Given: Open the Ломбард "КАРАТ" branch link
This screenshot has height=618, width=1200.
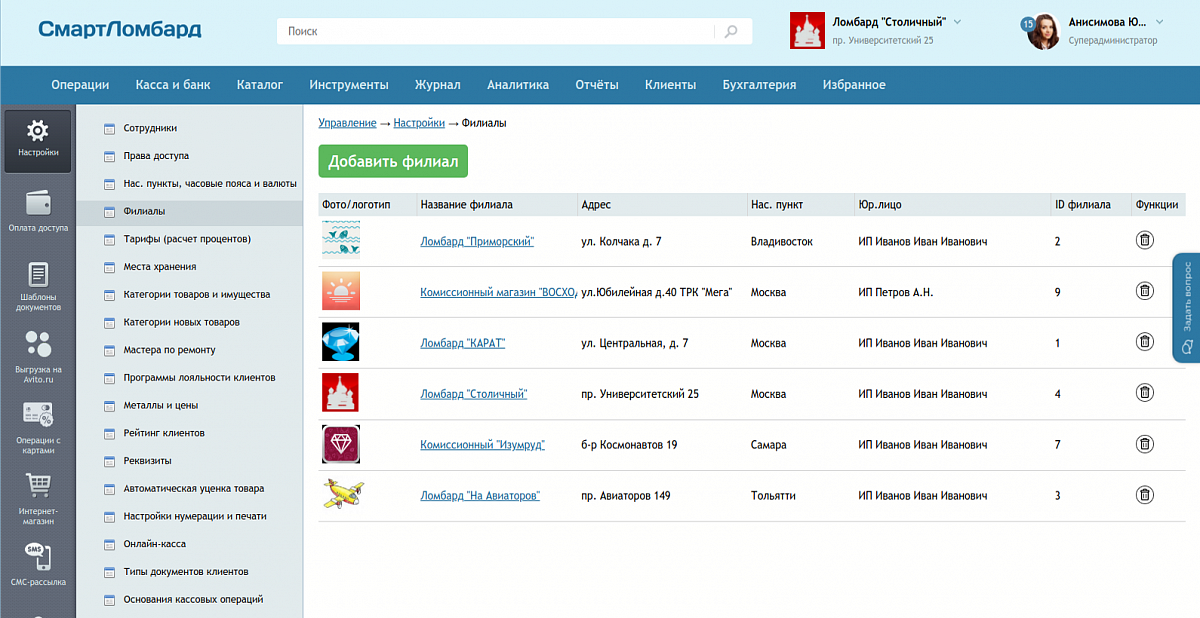Looking at the screenshot, I should [462, 343].
